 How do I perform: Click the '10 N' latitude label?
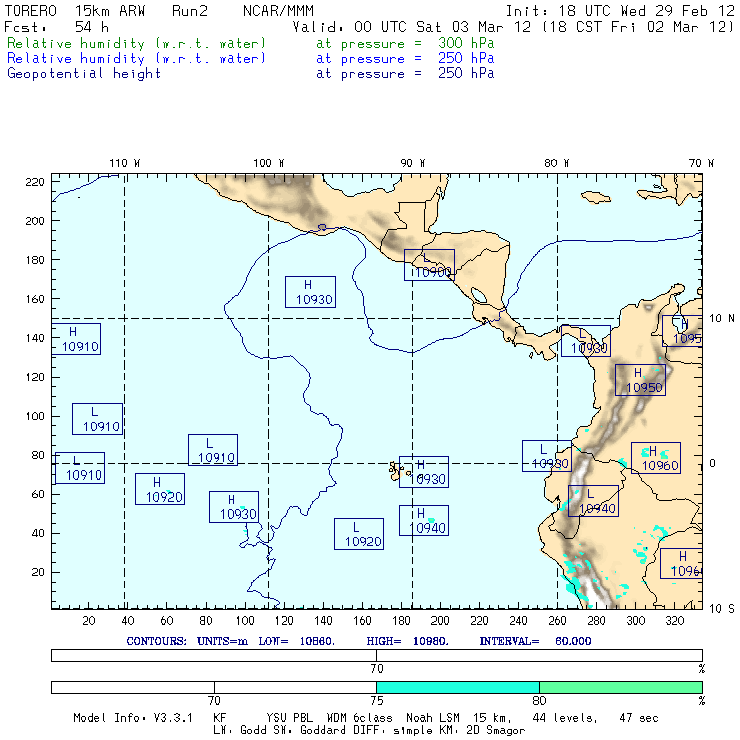[722, 319]
